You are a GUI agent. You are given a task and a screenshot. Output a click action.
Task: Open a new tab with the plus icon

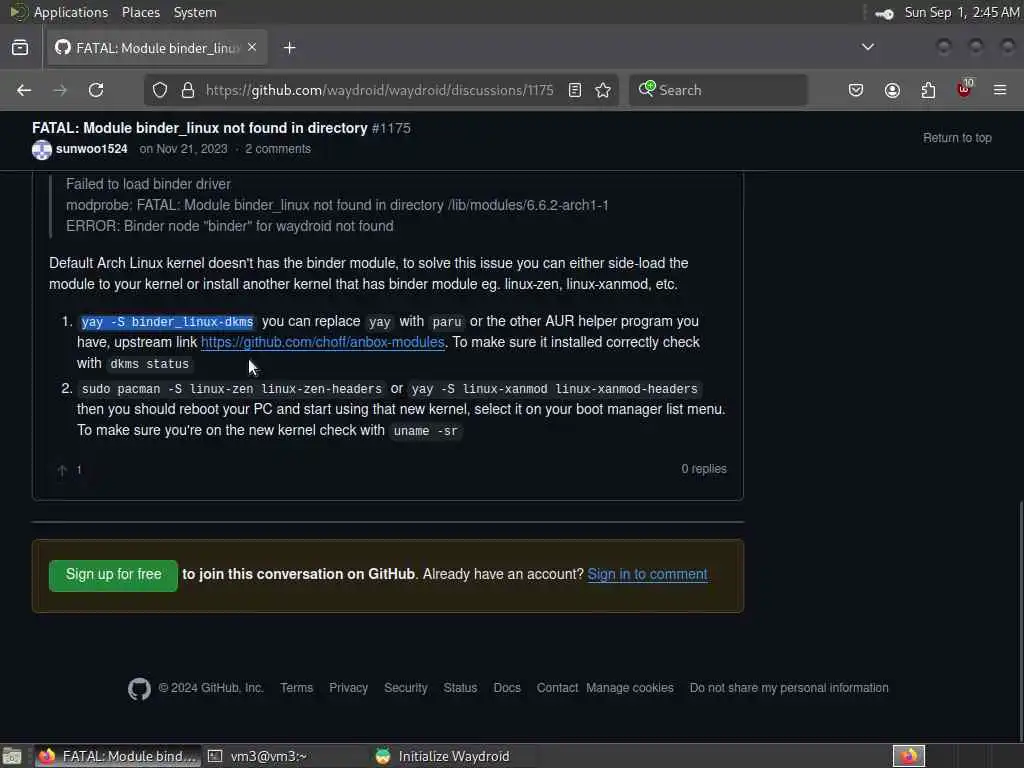pos(289,48)
